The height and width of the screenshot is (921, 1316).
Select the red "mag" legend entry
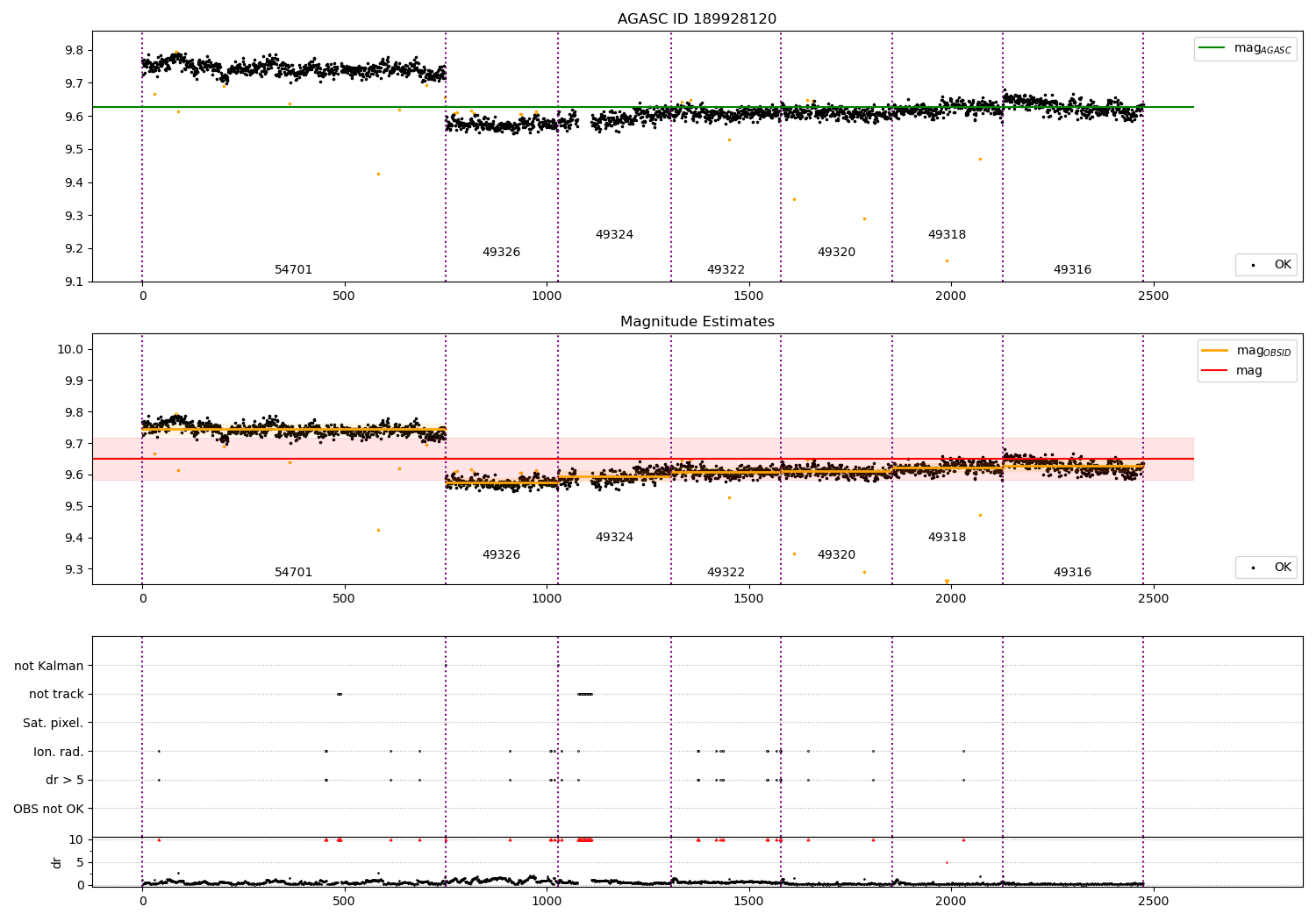(1232, 371)
